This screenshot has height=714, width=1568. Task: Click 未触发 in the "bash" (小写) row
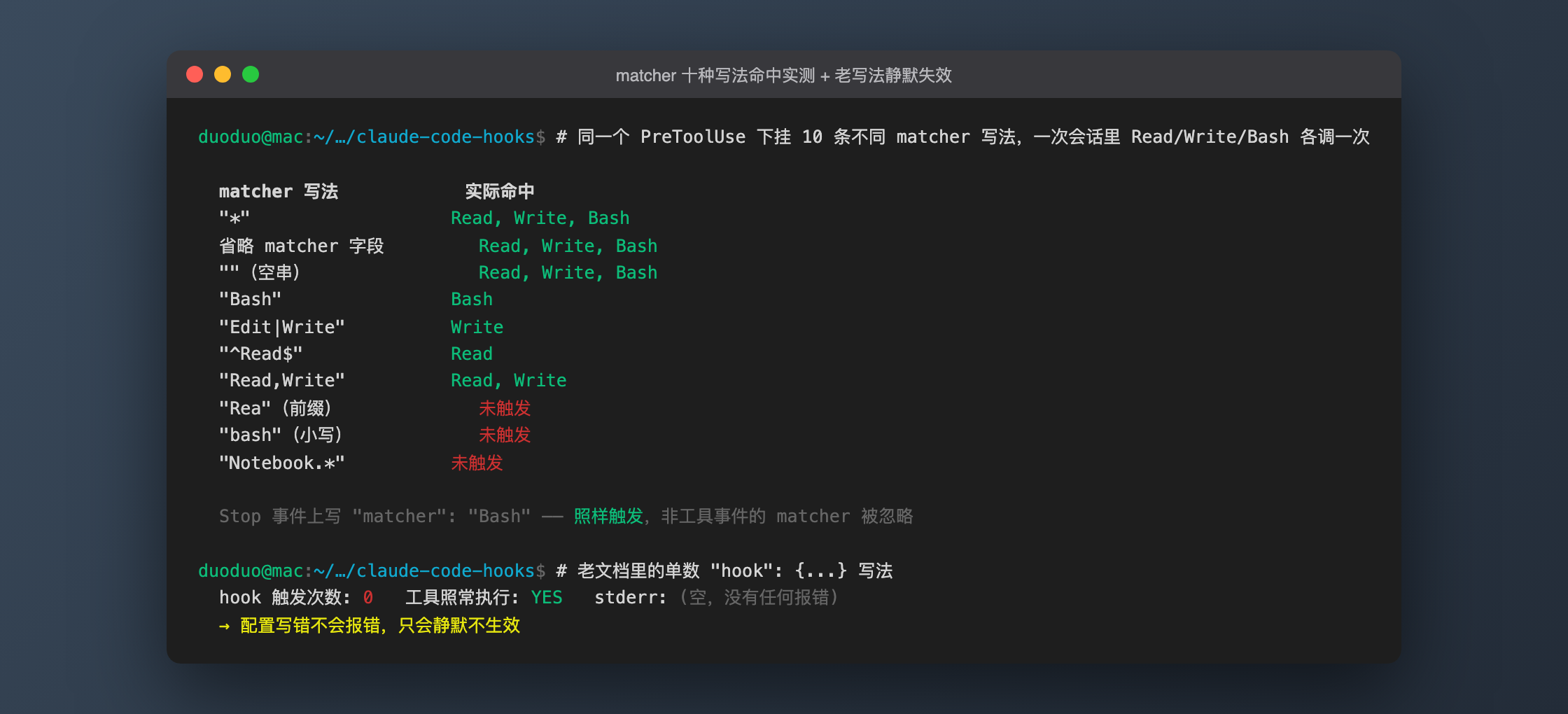click(505, 435)
